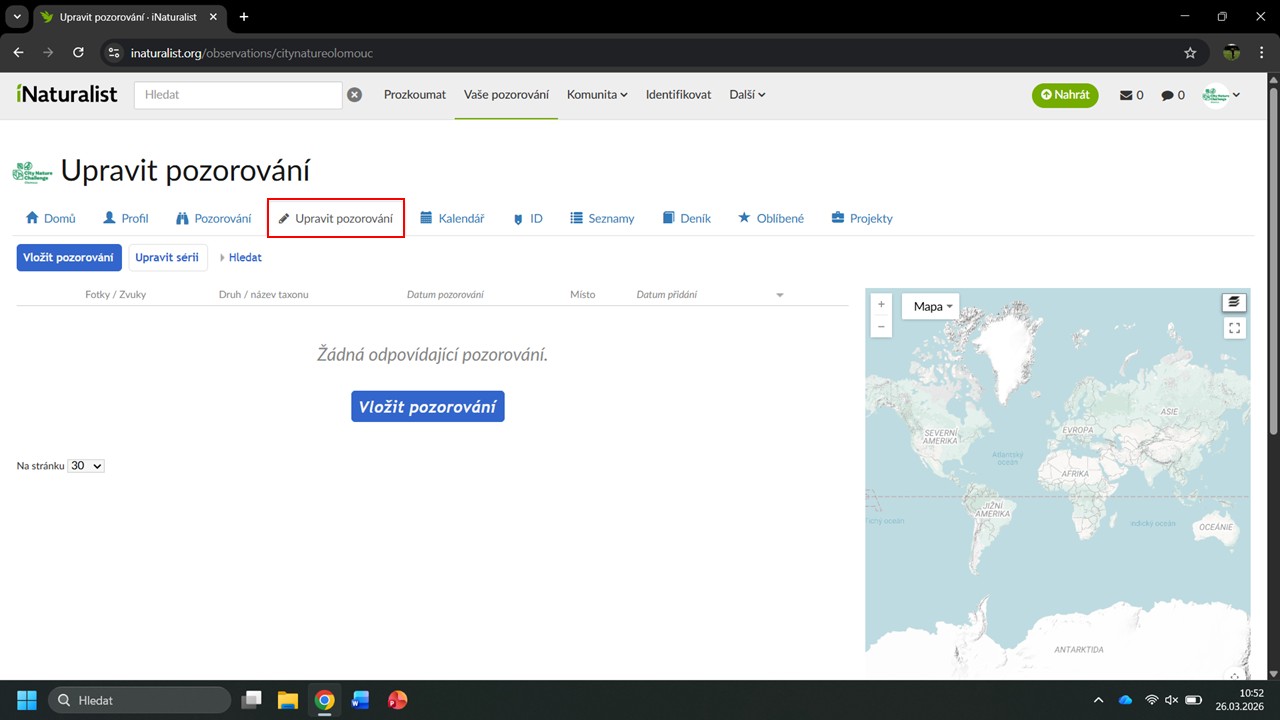This screenshot has width=1280, height=720.
Task: Open Chrome from the taskbar
Action: coord(324,700)
